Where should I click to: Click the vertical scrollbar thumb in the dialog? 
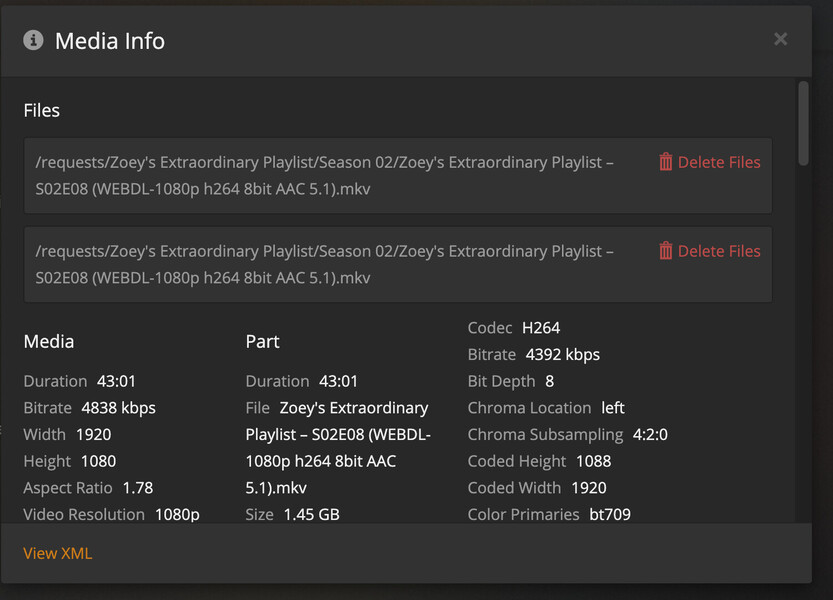click(803, 124)
